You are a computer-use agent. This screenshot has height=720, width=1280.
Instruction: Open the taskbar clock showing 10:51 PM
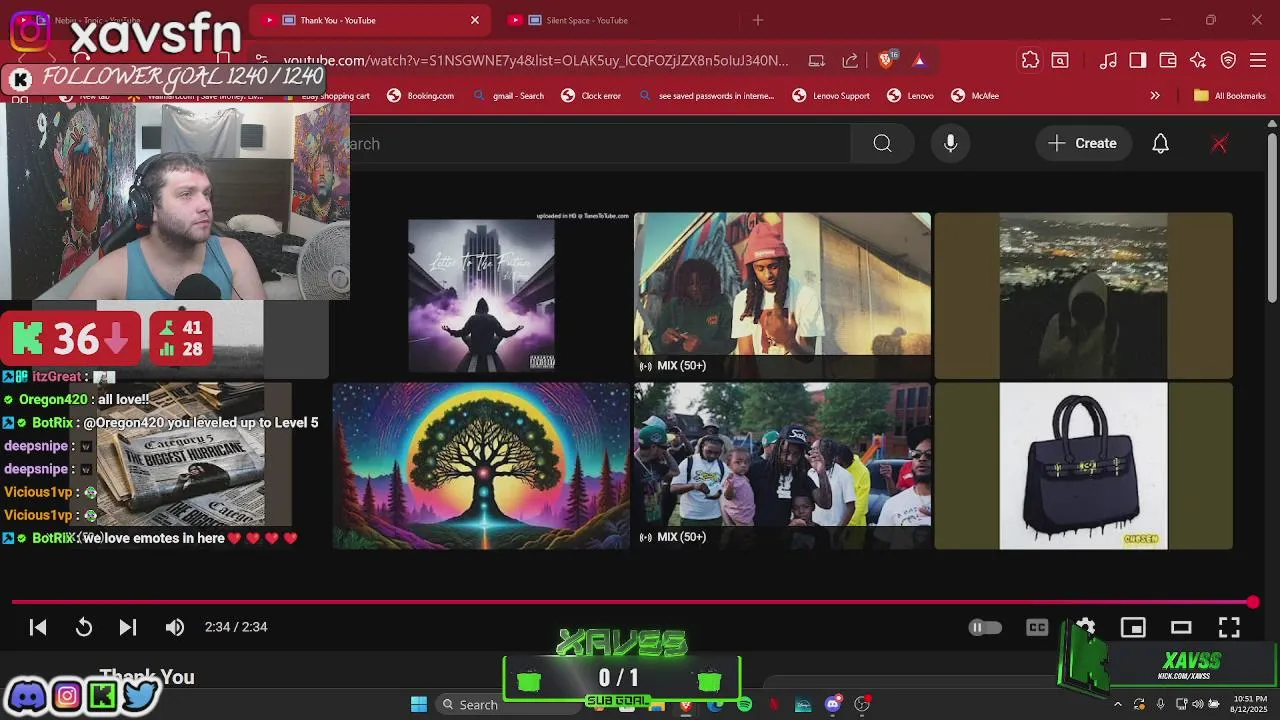click(1250, 704)
